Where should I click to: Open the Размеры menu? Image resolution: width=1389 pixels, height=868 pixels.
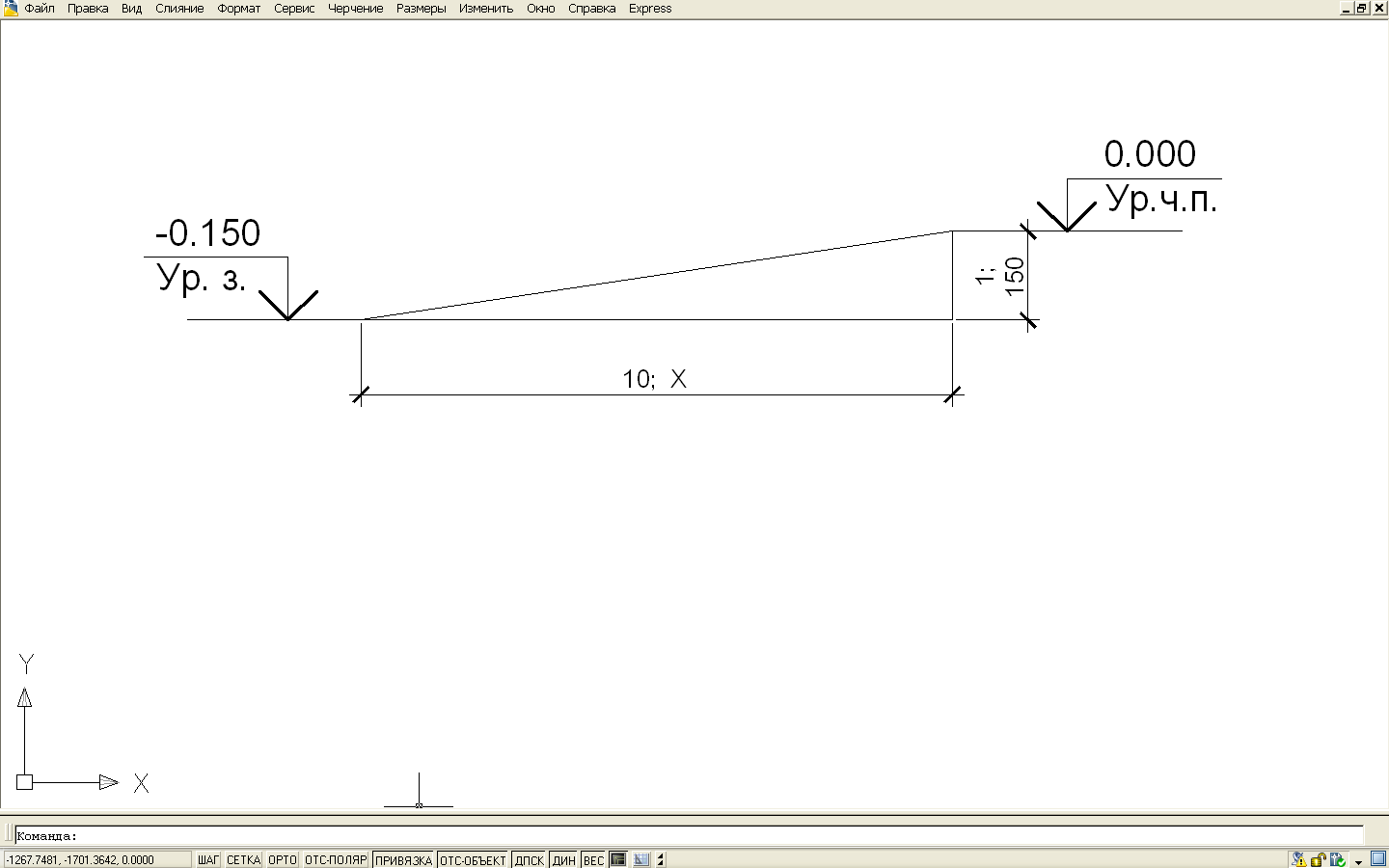[422, 9]
